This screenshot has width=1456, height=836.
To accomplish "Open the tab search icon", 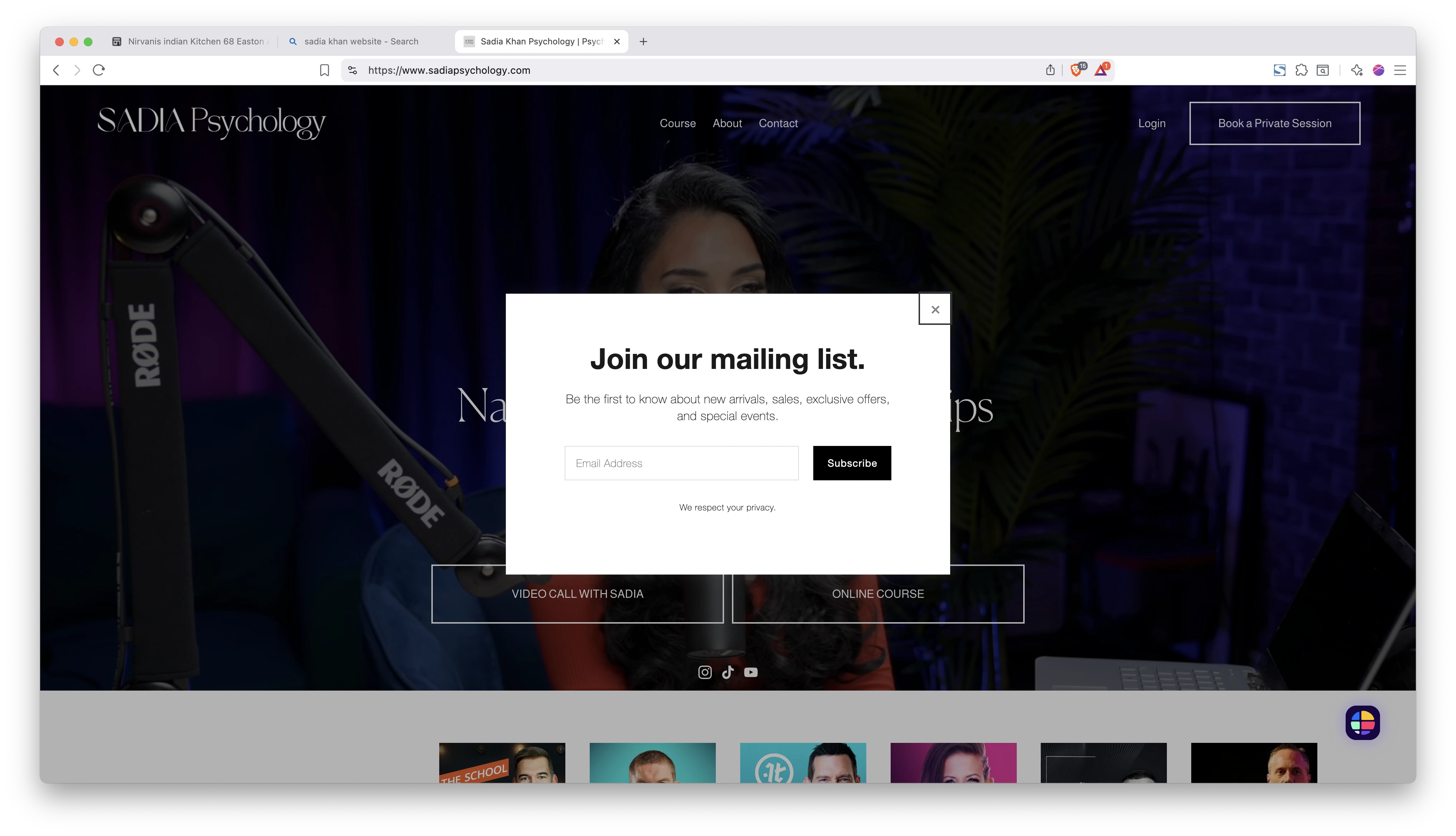I will (x=1323, y=70).
